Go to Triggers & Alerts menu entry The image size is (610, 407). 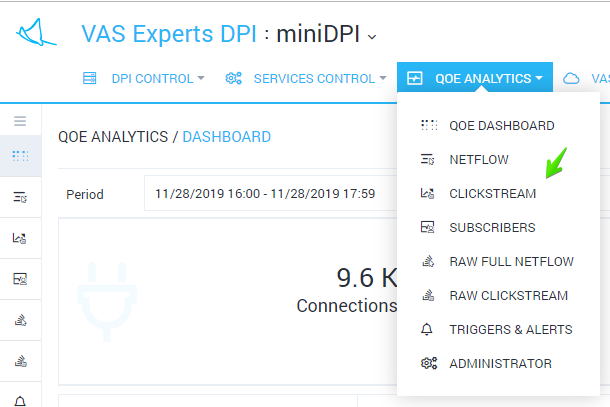coord(510,330)
